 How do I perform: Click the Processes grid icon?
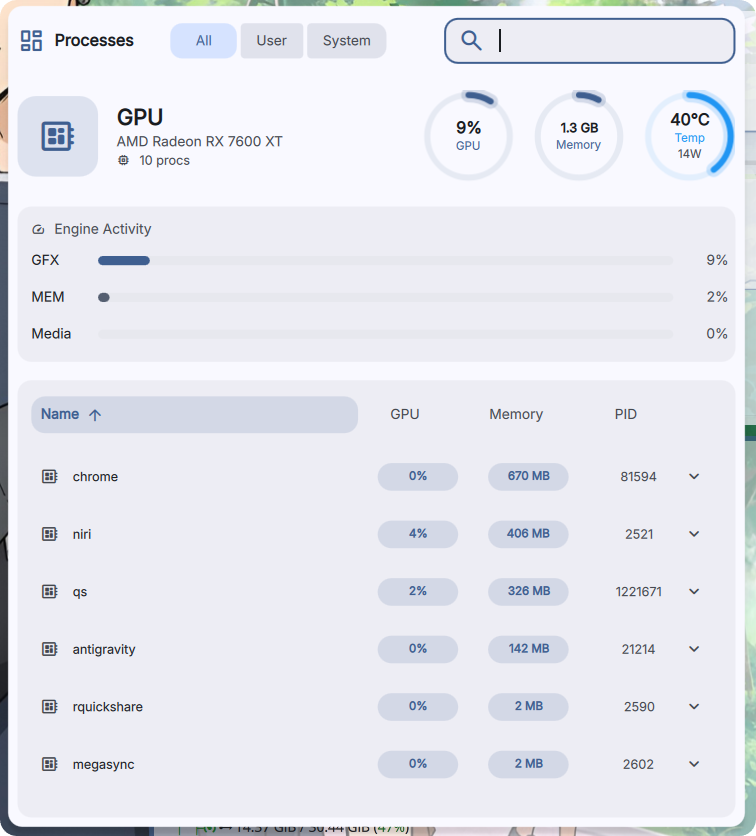click(x=31, y=41)
